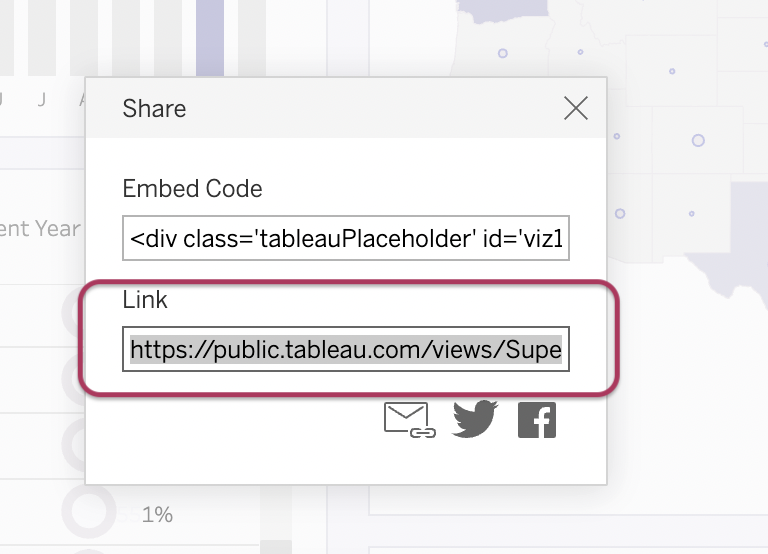
Task: Click the Share dialog header bar
Action: (346, 108)
